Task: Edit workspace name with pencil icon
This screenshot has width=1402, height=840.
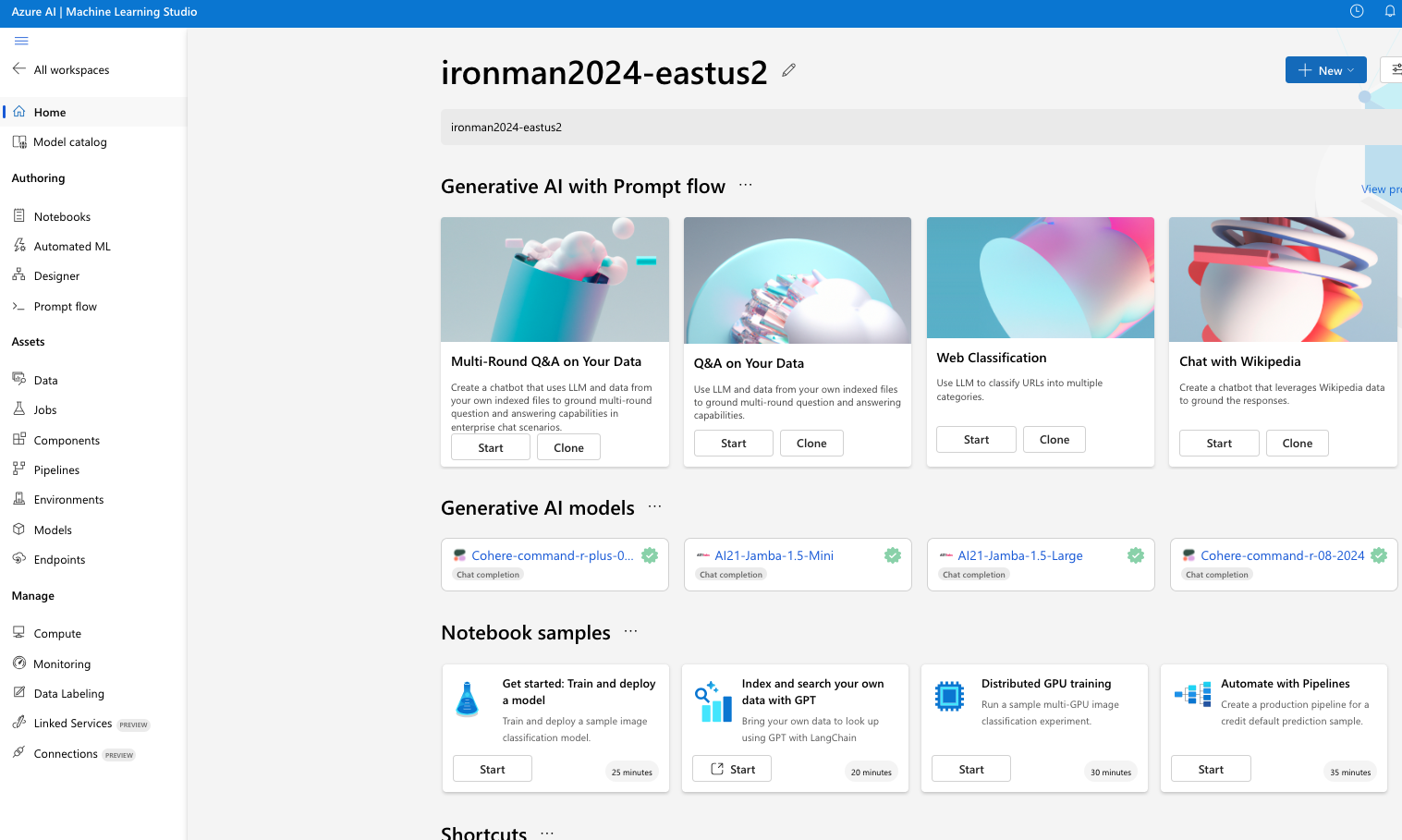Action: pos(788,70)
